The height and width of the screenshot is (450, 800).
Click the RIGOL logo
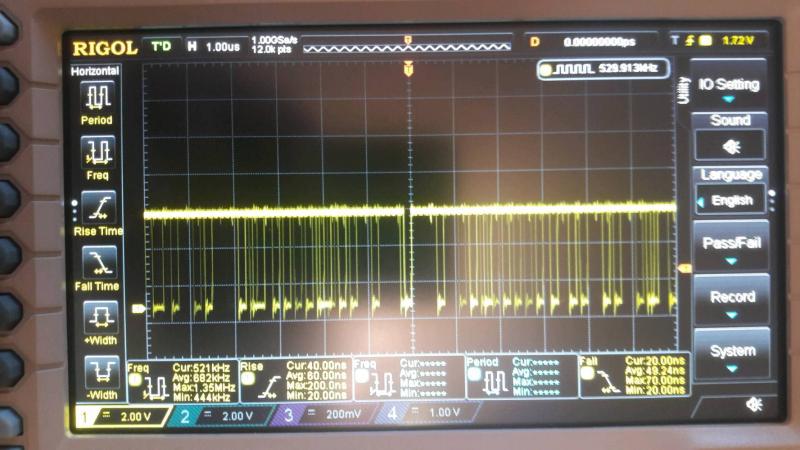[103, 45]
